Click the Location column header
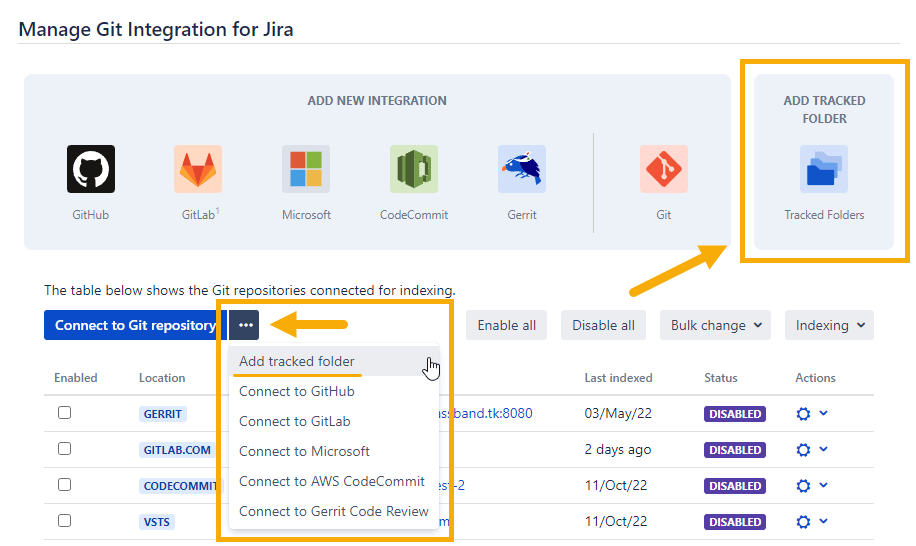 (x=162, y=378)
